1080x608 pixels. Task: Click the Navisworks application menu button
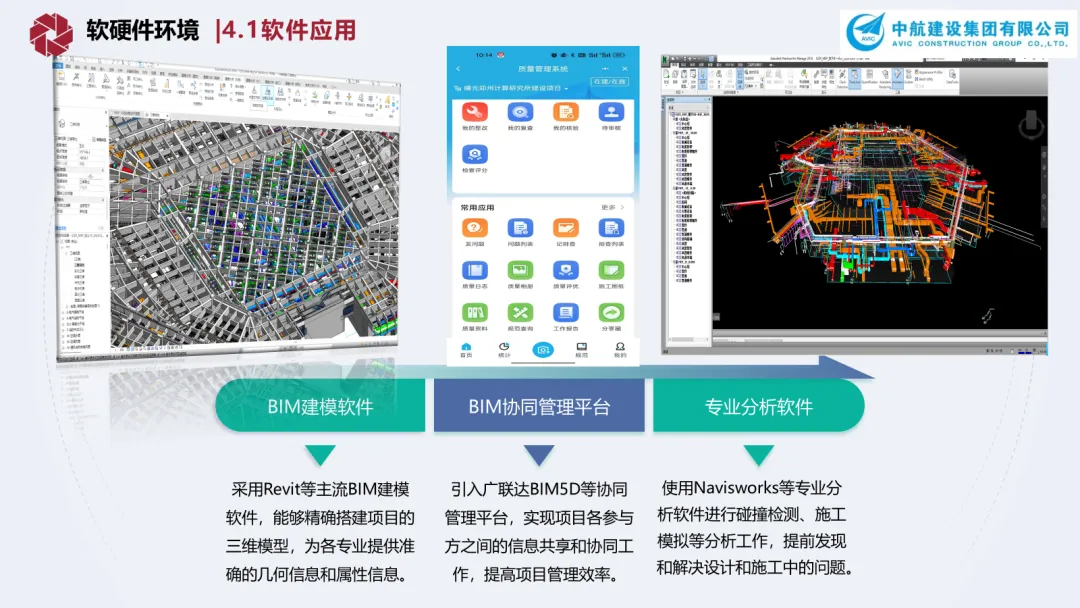tap(666, 61)
